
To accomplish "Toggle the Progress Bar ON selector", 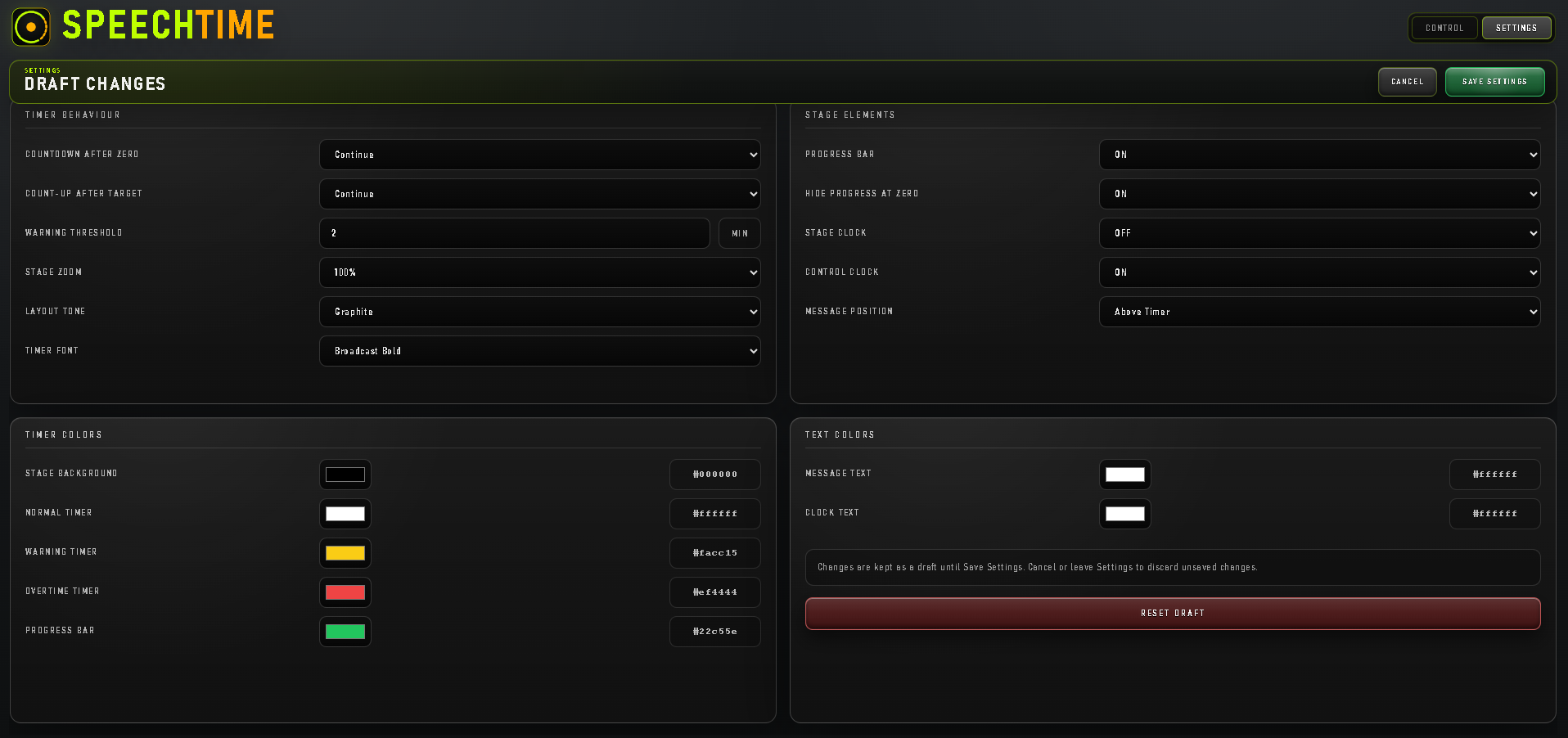I will tap(1320, 155).
